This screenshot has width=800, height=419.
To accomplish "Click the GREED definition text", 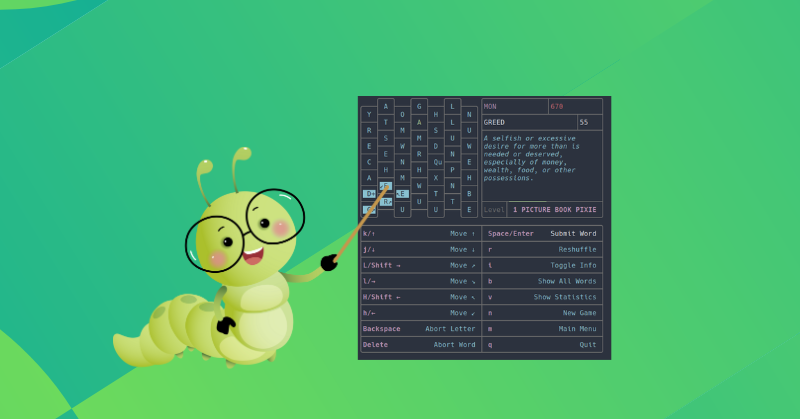I will pyautogui.click(x=532, y=158).
